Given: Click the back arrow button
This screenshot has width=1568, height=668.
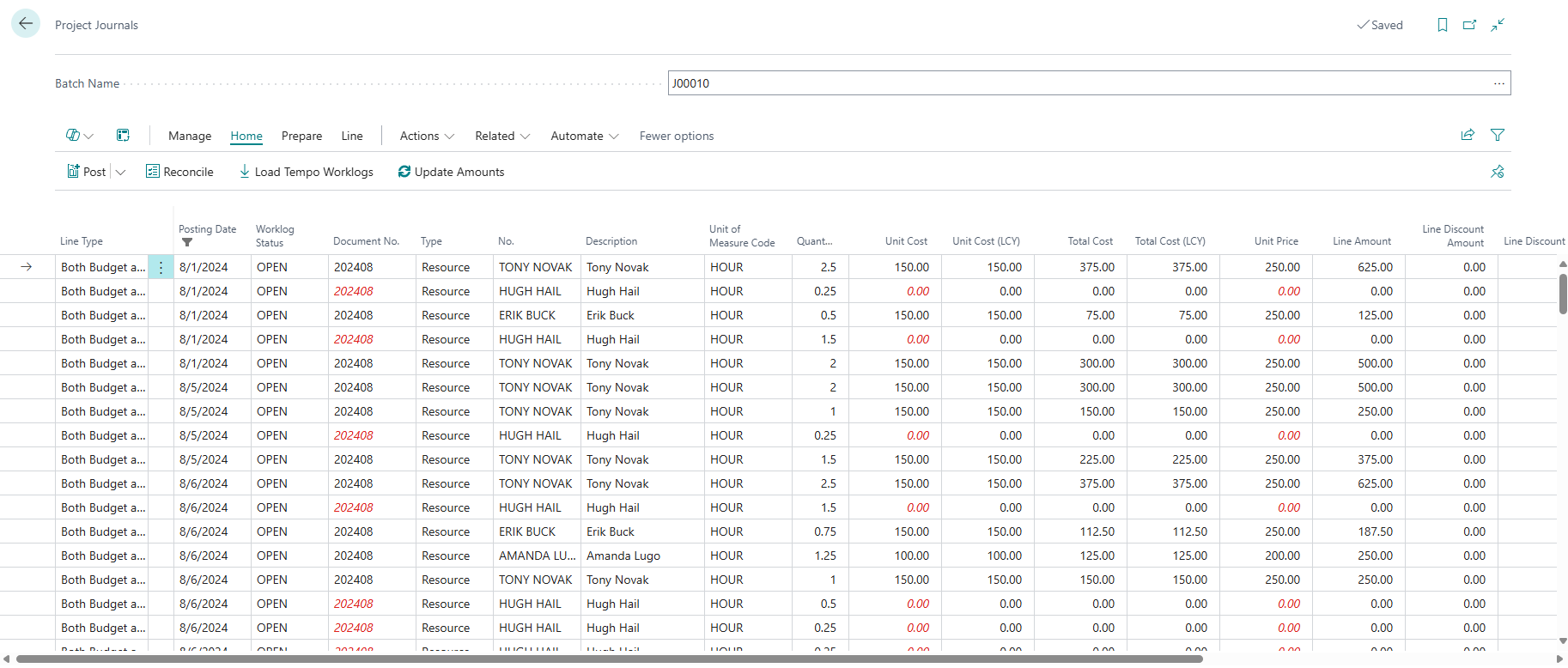Looking at the screenshot, I should [x=26, y=24].
